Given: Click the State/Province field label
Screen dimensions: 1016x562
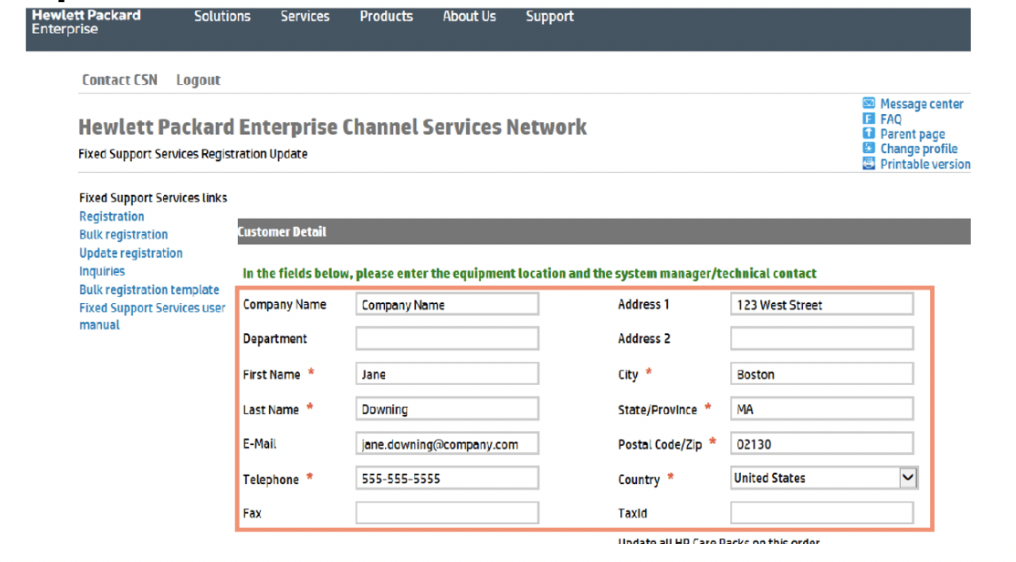Looking at the screenshot, I should tap(657, 410).
